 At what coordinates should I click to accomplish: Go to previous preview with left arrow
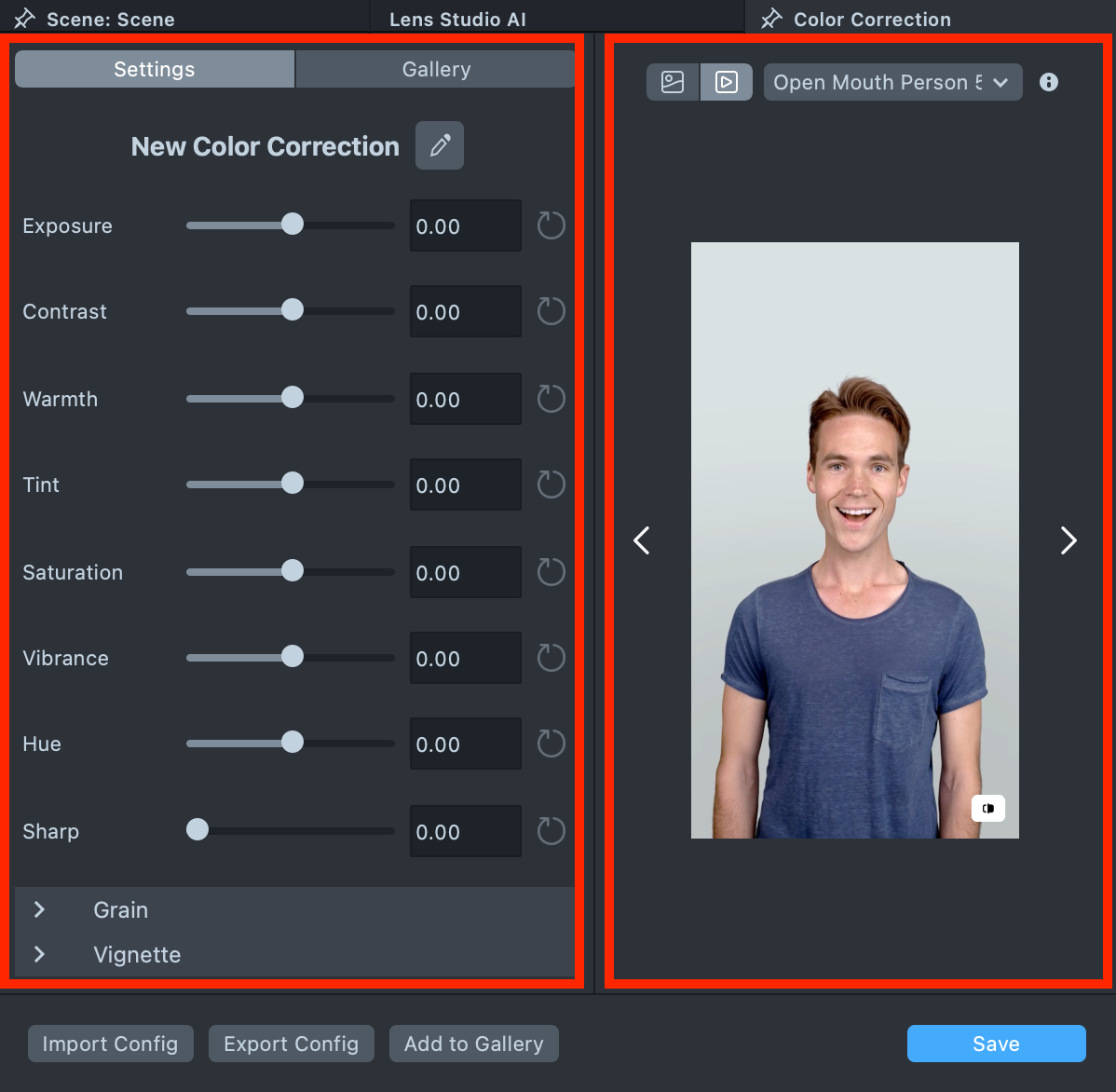pos(642,540)
